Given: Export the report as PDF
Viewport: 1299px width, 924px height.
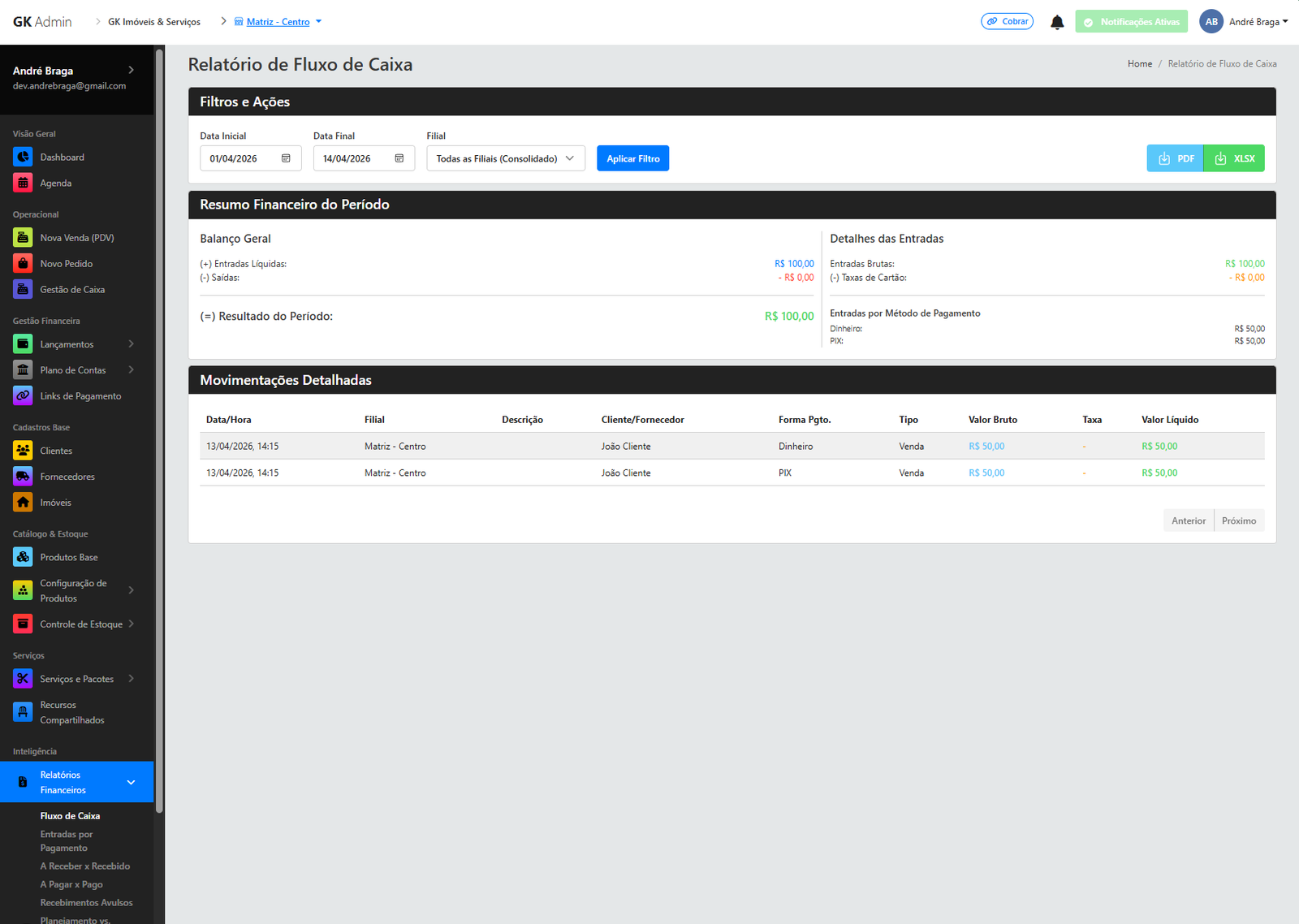Looking at the screenshot, I should [1175, 158].
